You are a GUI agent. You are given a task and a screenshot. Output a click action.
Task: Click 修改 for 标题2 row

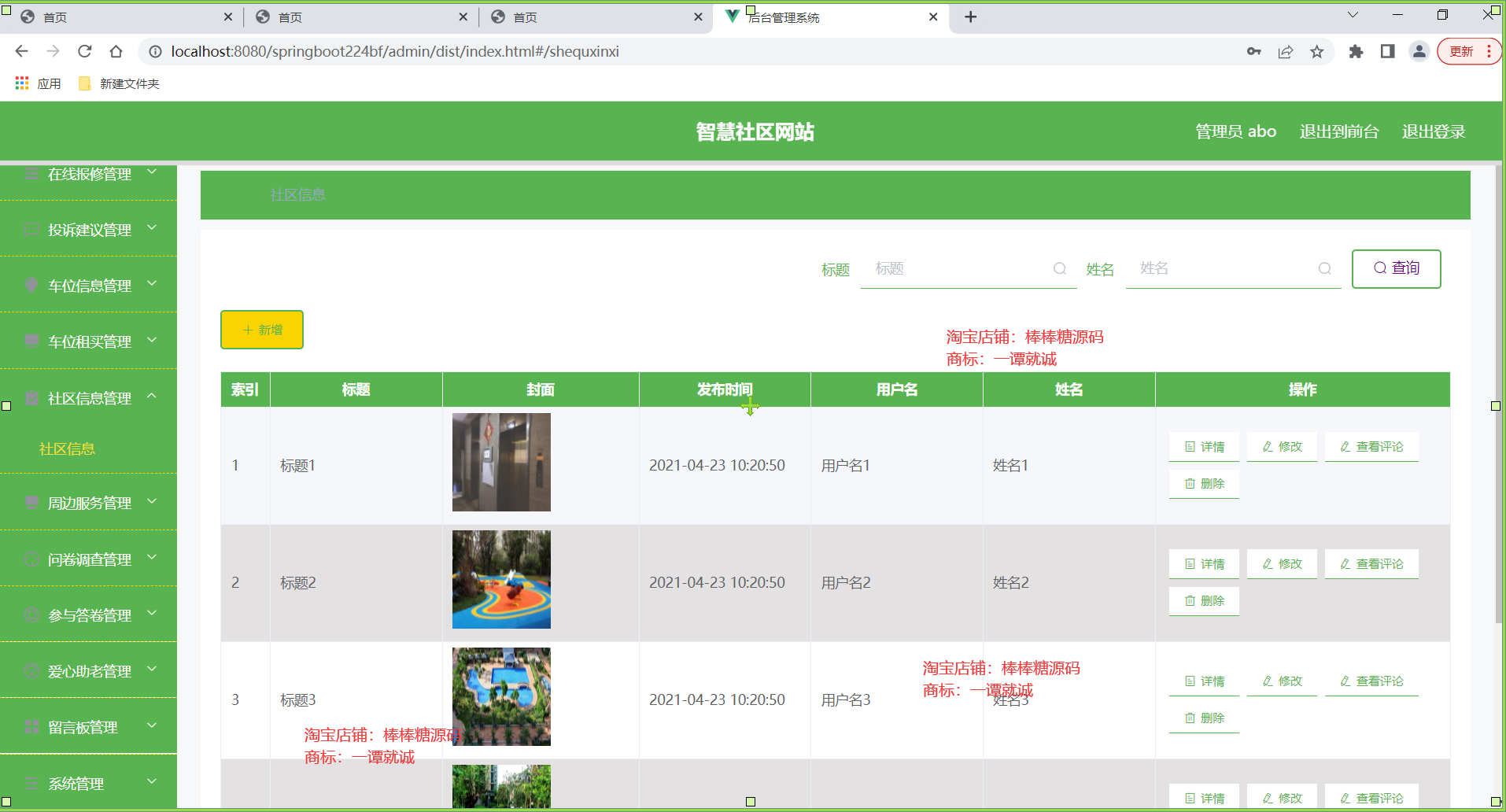coord(1282,563)
